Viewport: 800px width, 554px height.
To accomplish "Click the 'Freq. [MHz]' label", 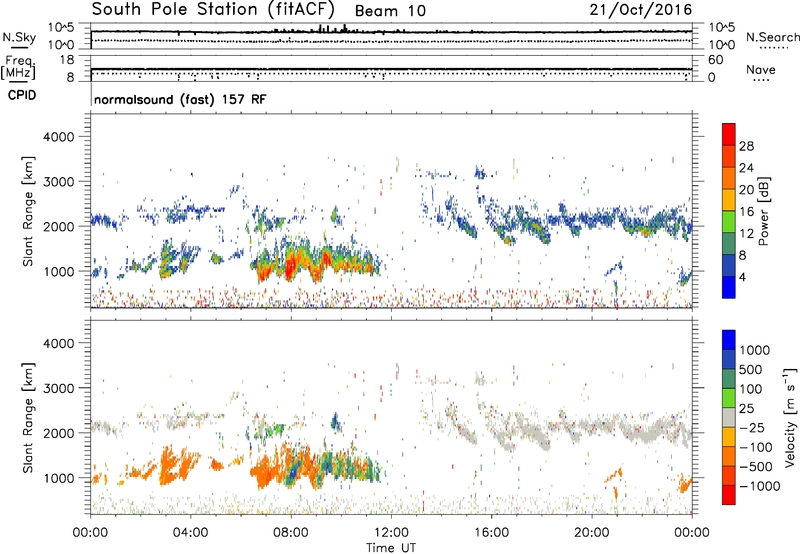I will (x=18, y=67).
